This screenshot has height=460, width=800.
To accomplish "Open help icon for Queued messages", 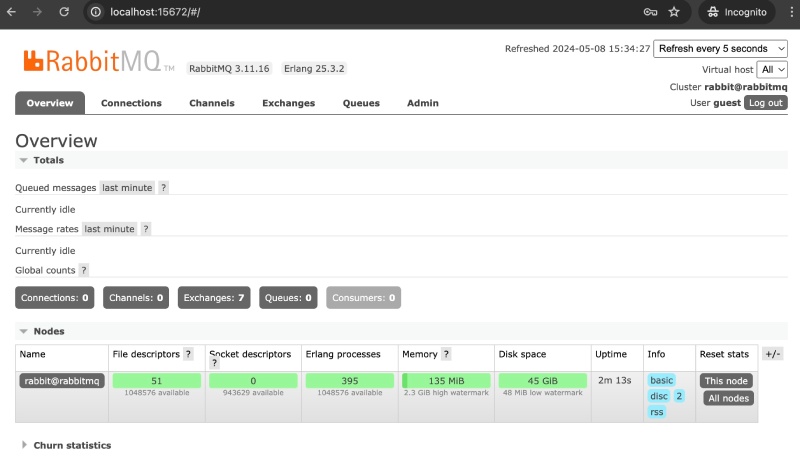I will click(x=163, y=188).
